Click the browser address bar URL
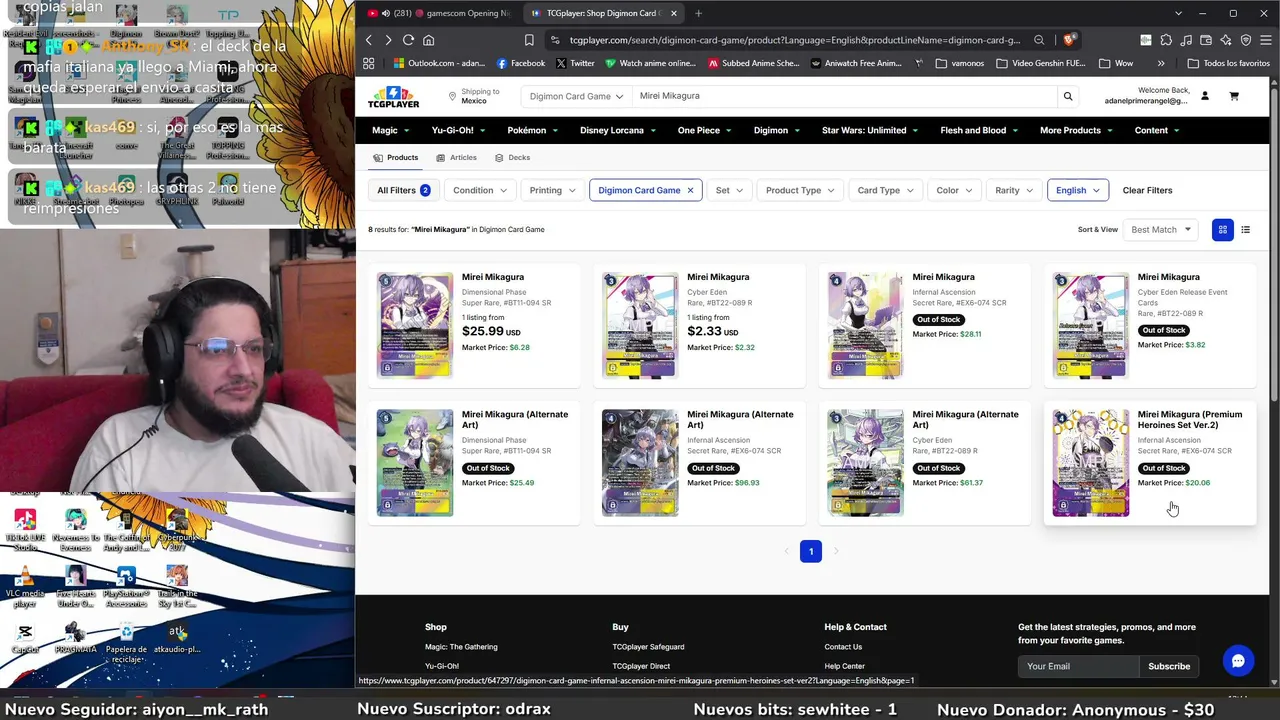Image resolution: width=1280 pixels, height=720 pixels. point(795,40)
